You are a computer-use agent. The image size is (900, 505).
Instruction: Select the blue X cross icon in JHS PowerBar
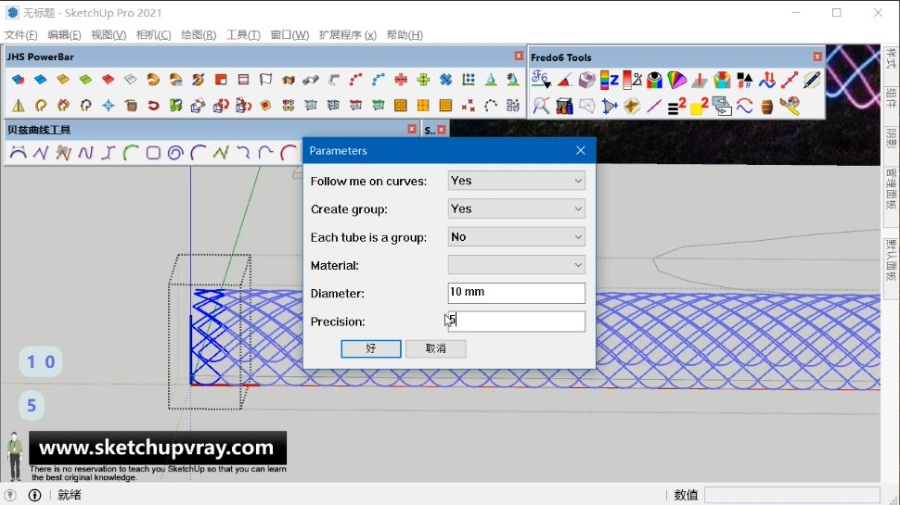pos(445,79)
